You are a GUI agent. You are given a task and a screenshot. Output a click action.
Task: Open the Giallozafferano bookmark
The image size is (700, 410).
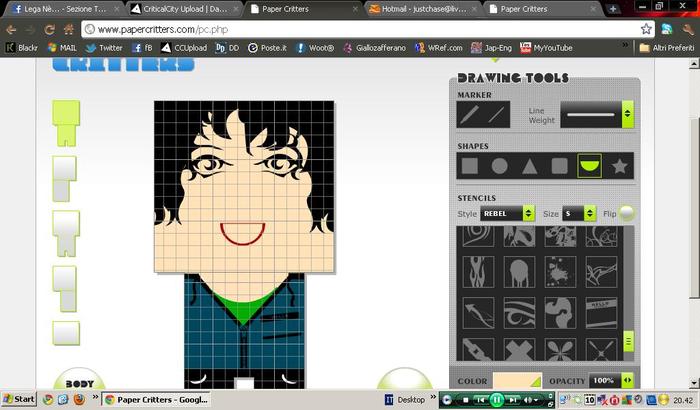pyautogui.click(x=375, y=48)
